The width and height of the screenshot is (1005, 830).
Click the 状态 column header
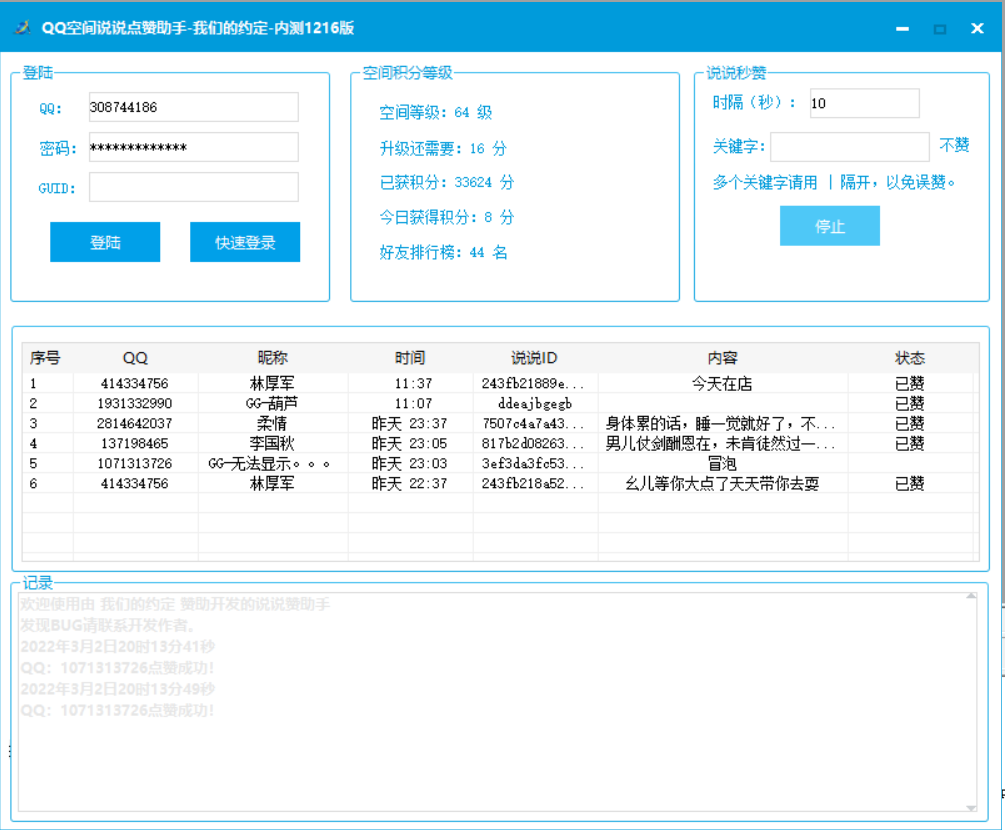pos(910,358)
